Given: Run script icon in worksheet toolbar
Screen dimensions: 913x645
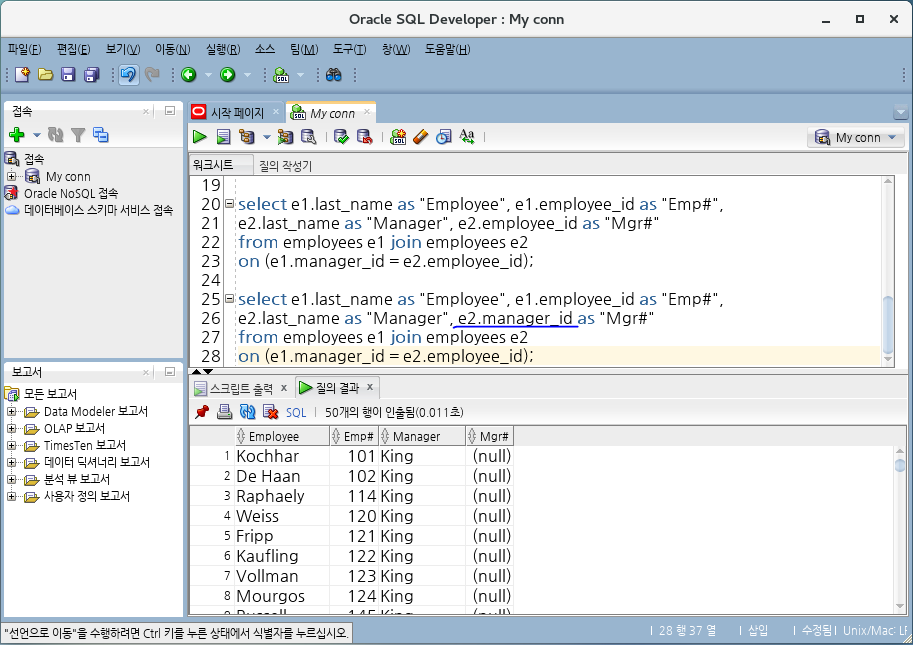Looking at the screenshot, I should [x=223, y=137].
